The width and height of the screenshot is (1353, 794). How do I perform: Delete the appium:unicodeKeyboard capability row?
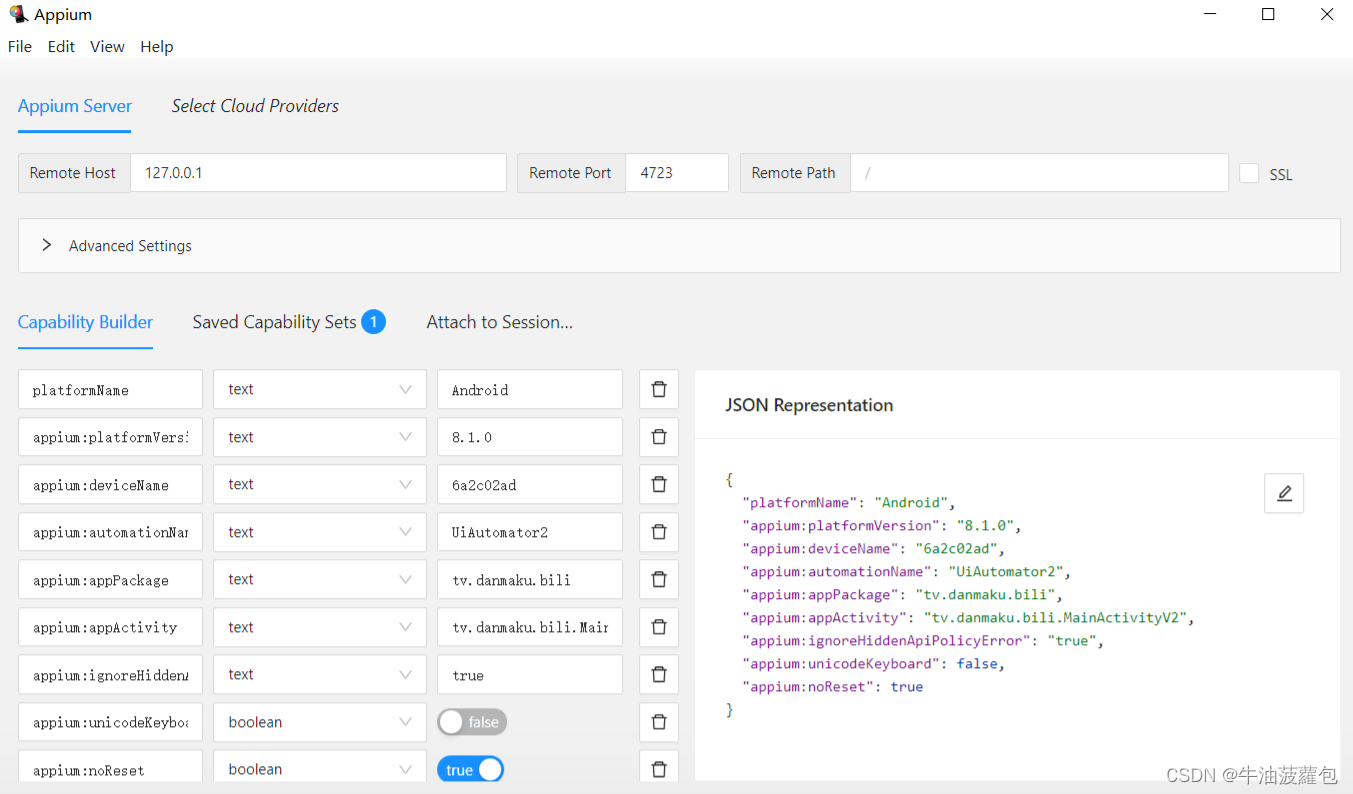659,722
